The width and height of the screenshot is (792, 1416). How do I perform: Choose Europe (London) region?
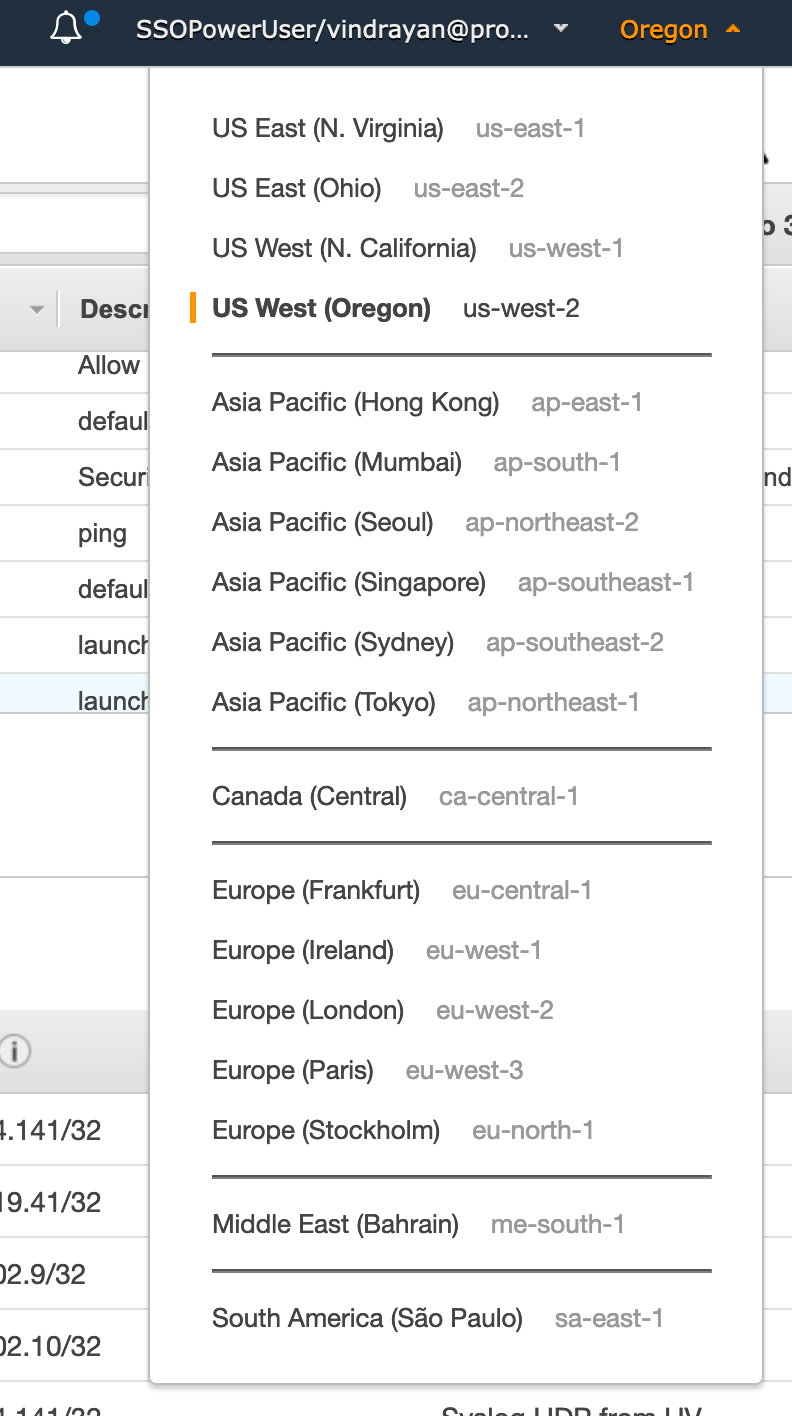[308, 1011]
